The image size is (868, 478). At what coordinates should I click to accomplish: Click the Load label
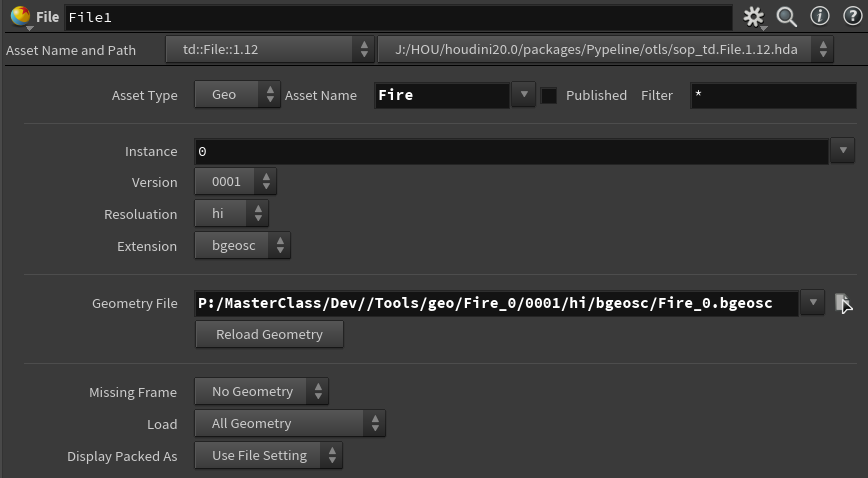coord(162,425)
